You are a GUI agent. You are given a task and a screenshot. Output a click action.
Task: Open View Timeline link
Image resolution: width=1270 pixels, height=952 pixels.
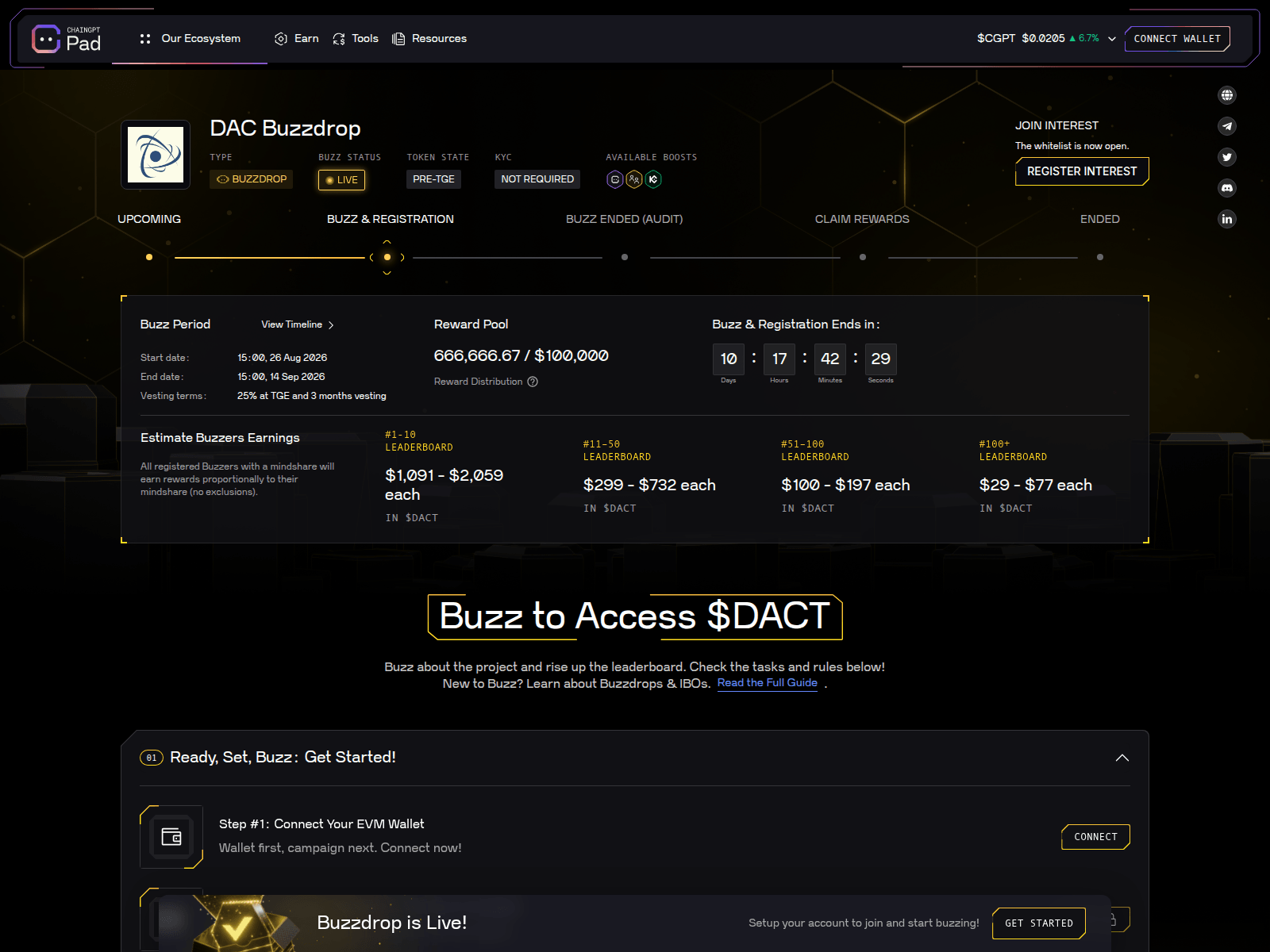point(298,324)
